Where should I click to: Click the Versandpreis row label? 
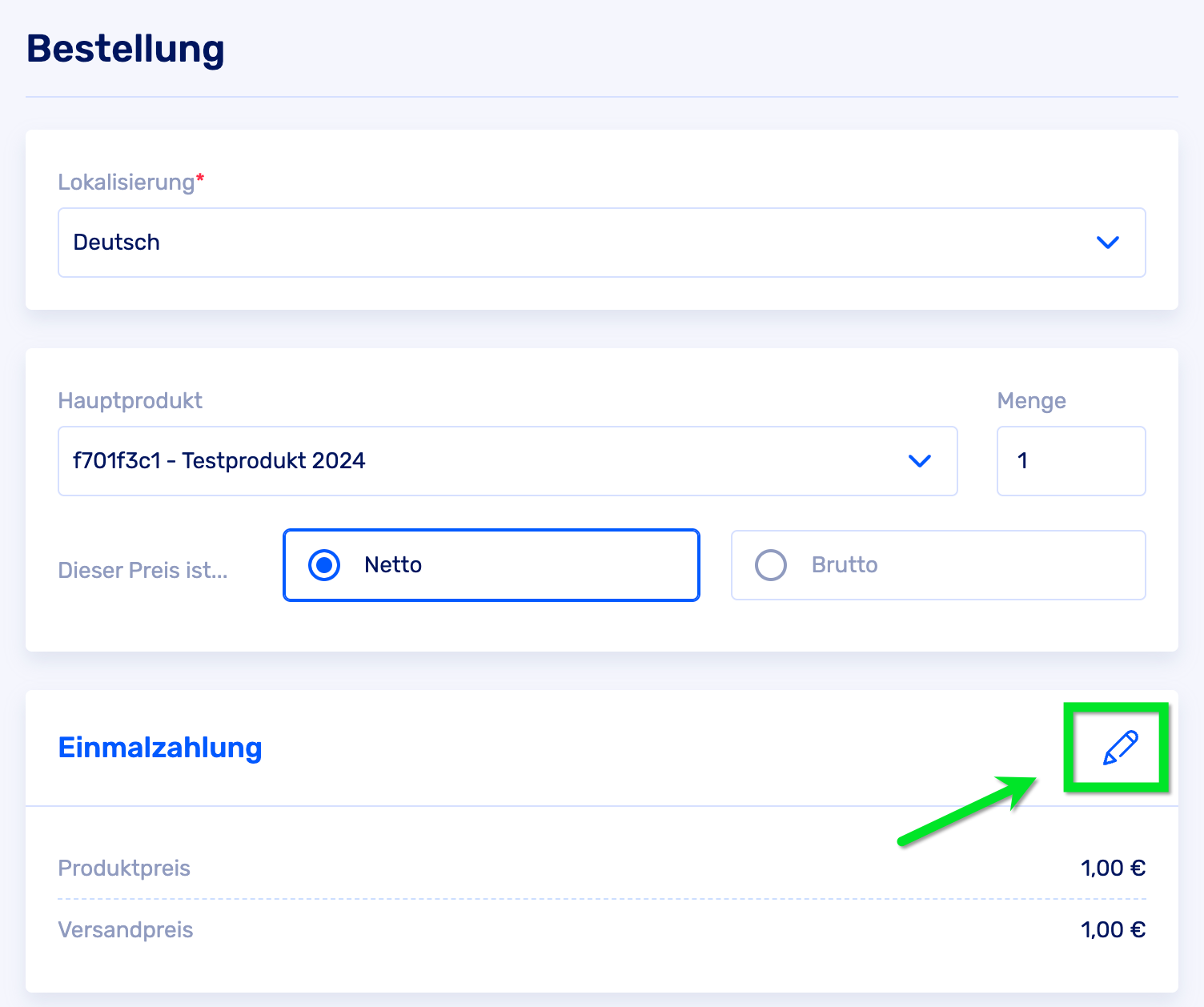[126, 930]
